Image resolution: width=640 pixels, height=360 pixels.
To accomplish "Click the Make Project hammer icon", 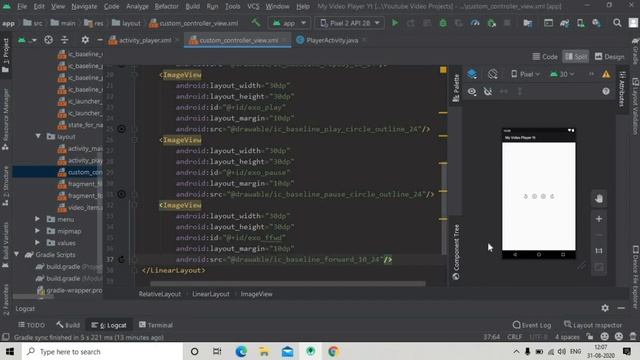I will click(x=256, y=23).
